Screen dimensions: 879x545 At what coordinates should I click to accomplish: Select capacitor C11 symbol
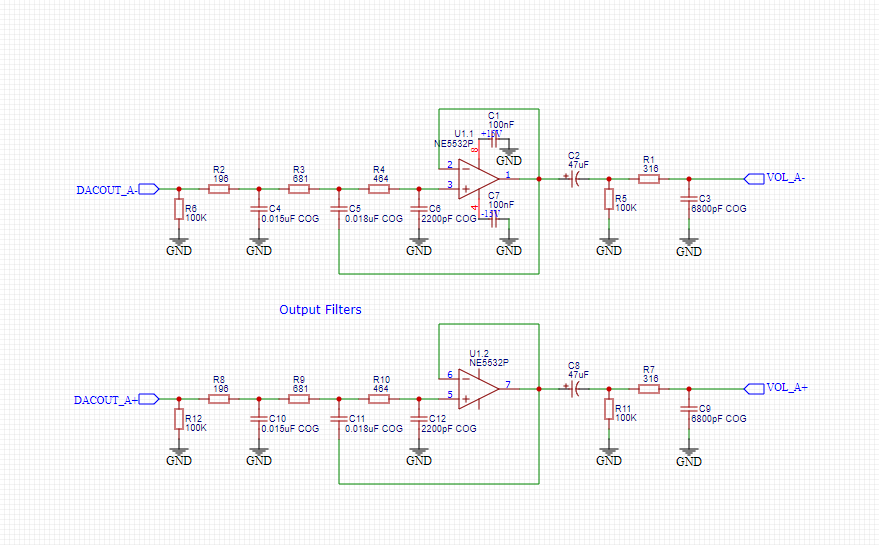[339, 419]
